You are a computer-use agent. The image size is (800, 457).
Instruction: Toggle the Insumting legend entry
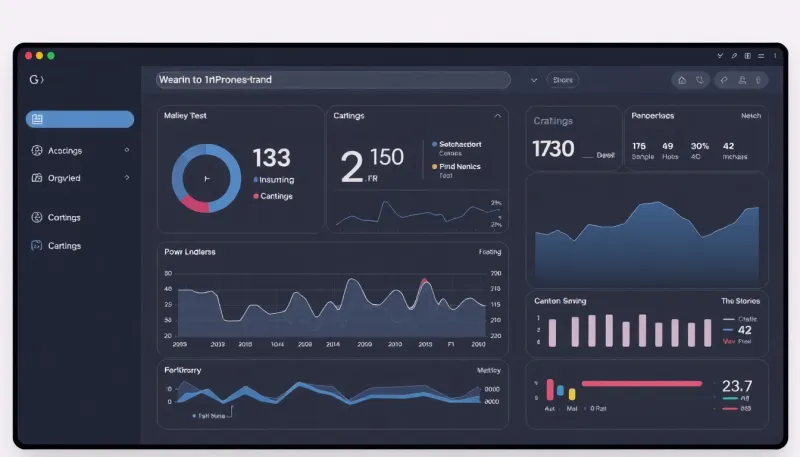coord(274,180)
